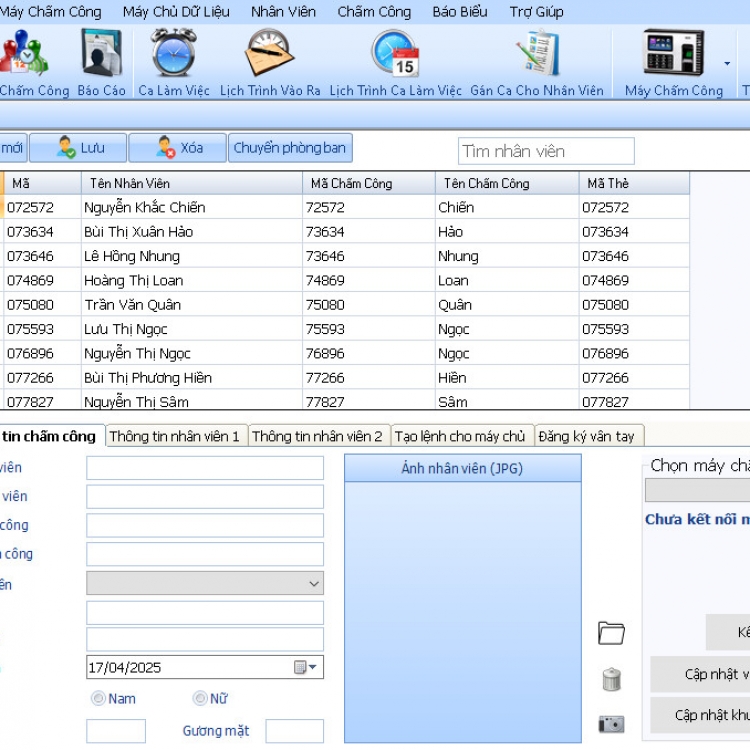Capture employee photo with camera icon
Viewport: 750px width, 750px height.
pyautogui.click(x=611, y=724)
